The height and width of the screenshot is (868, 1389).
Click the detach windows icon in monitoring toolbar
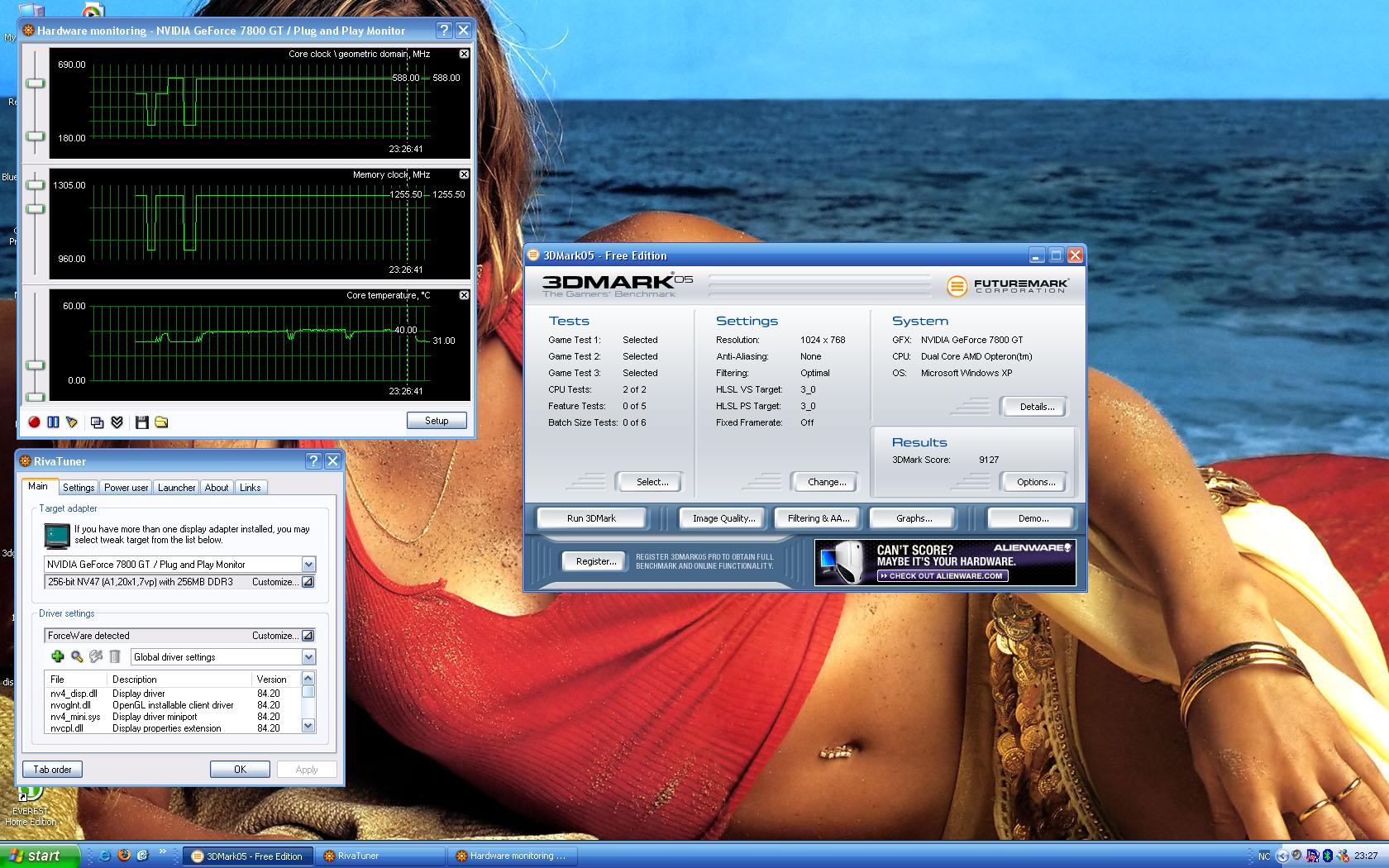[97, 422]
